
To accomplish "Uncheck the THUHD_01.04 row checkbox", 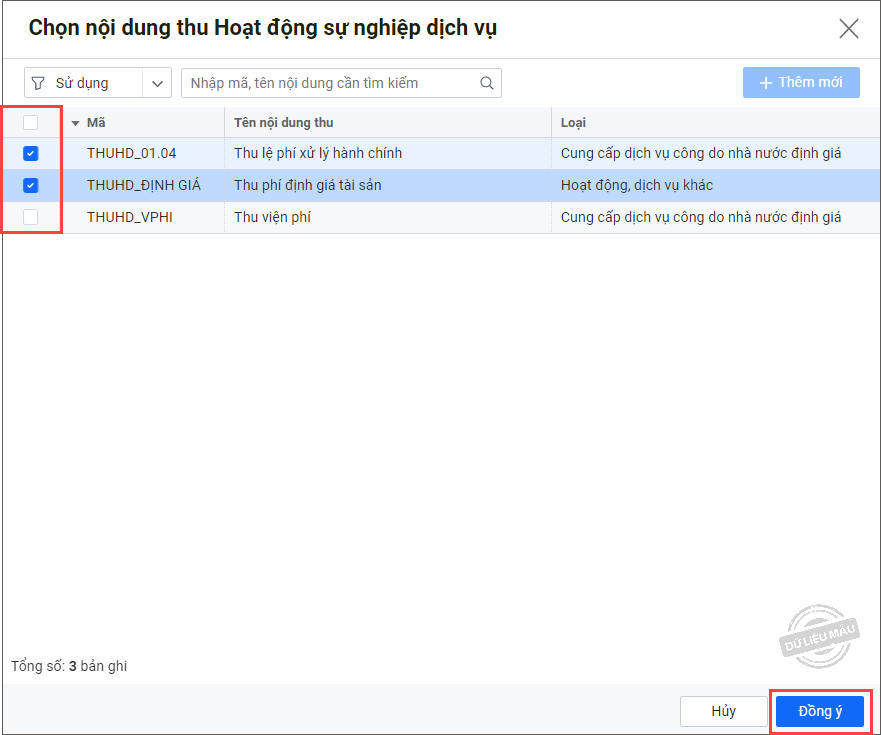I will 31,154.
